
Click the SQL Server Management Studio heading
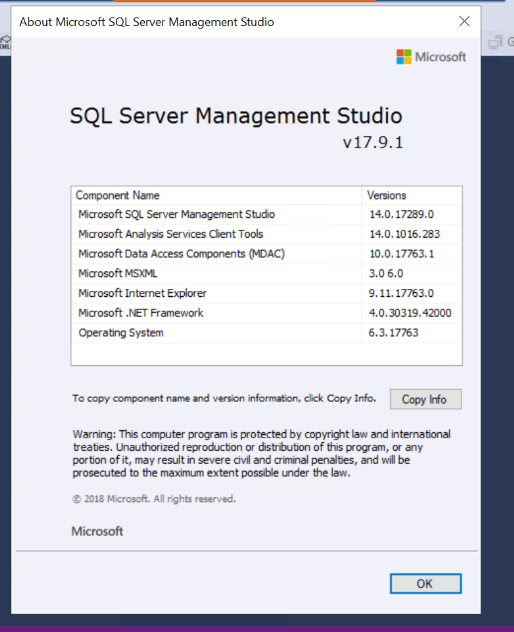[236, 116]
